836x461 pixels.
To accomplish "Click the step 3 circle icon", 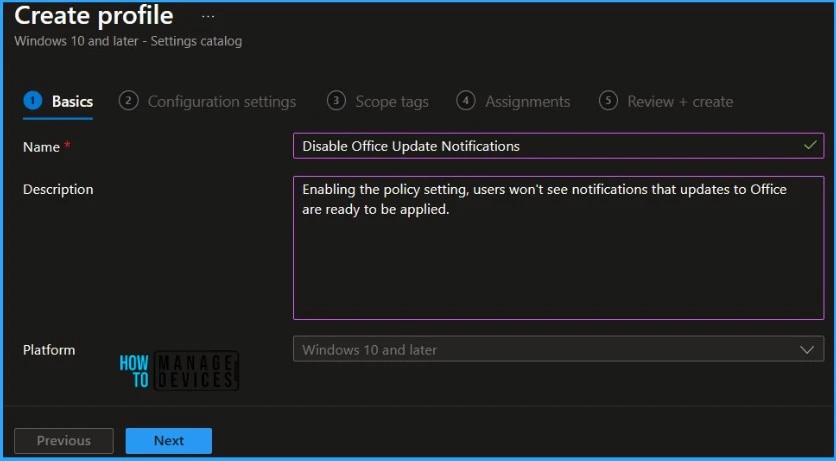I will 336,101.
